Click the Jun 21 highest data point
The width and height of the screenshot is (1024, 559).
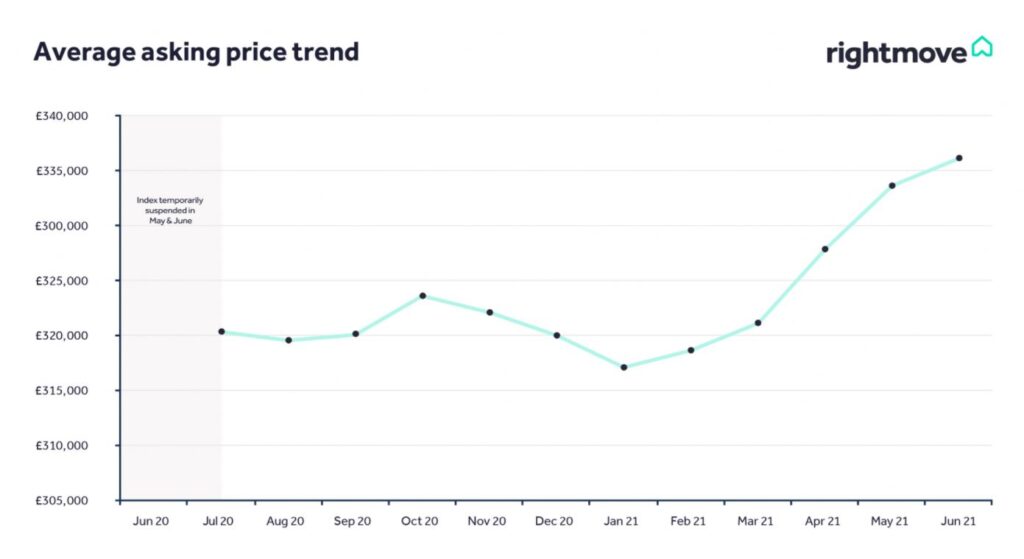959,158
